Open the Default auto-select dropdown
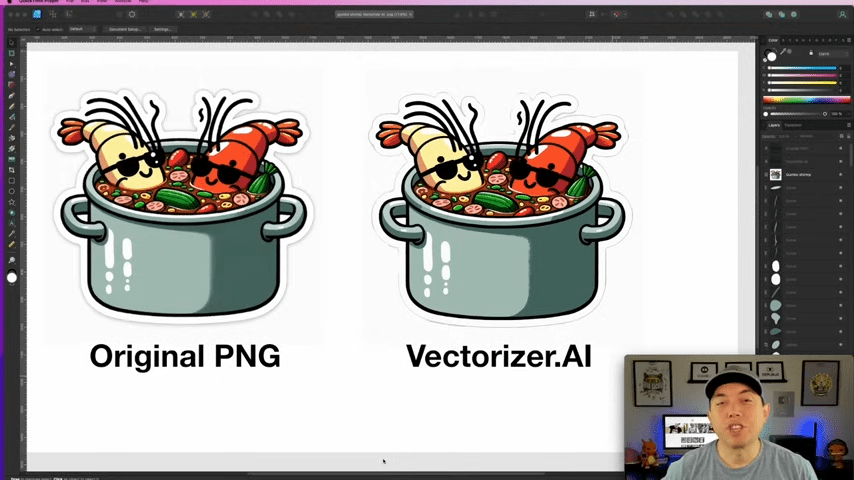854x480 pixels. click(x=82, y=29)
